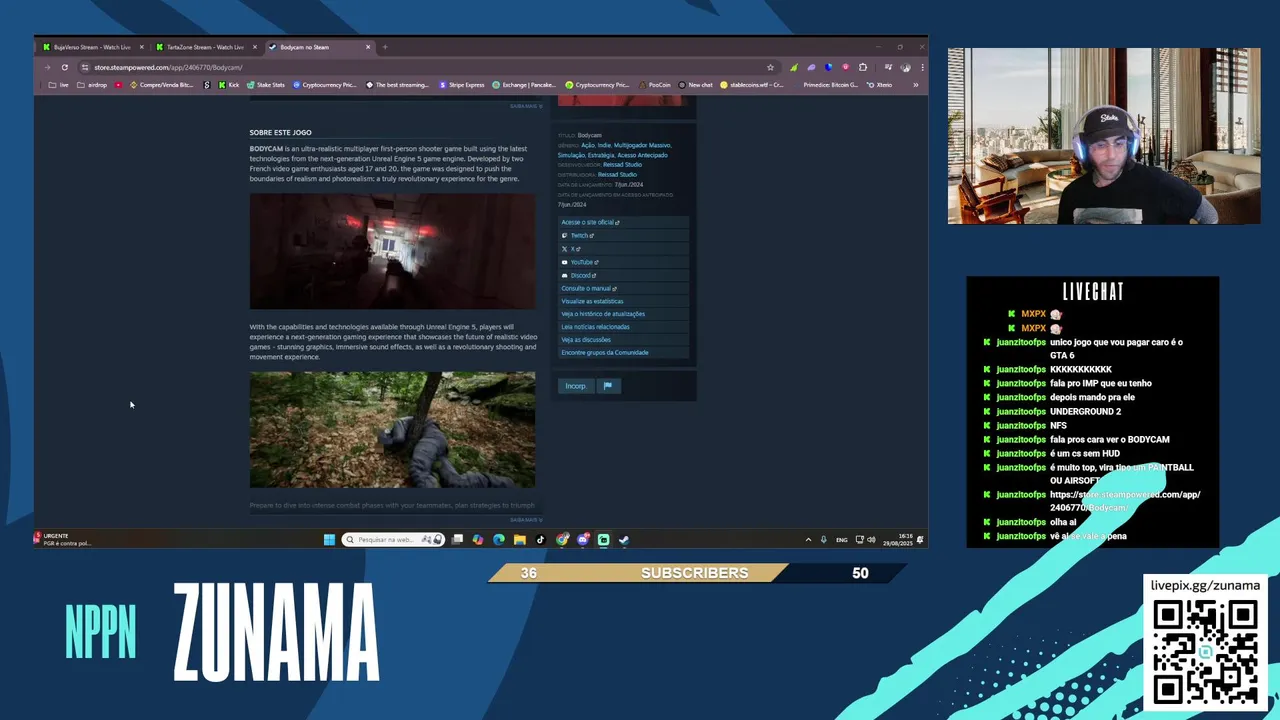Viewport: 1280px width, 720px height.
Task: Click 'Encontre grupos da Comunidade'
Action: [x=623, y=352]
